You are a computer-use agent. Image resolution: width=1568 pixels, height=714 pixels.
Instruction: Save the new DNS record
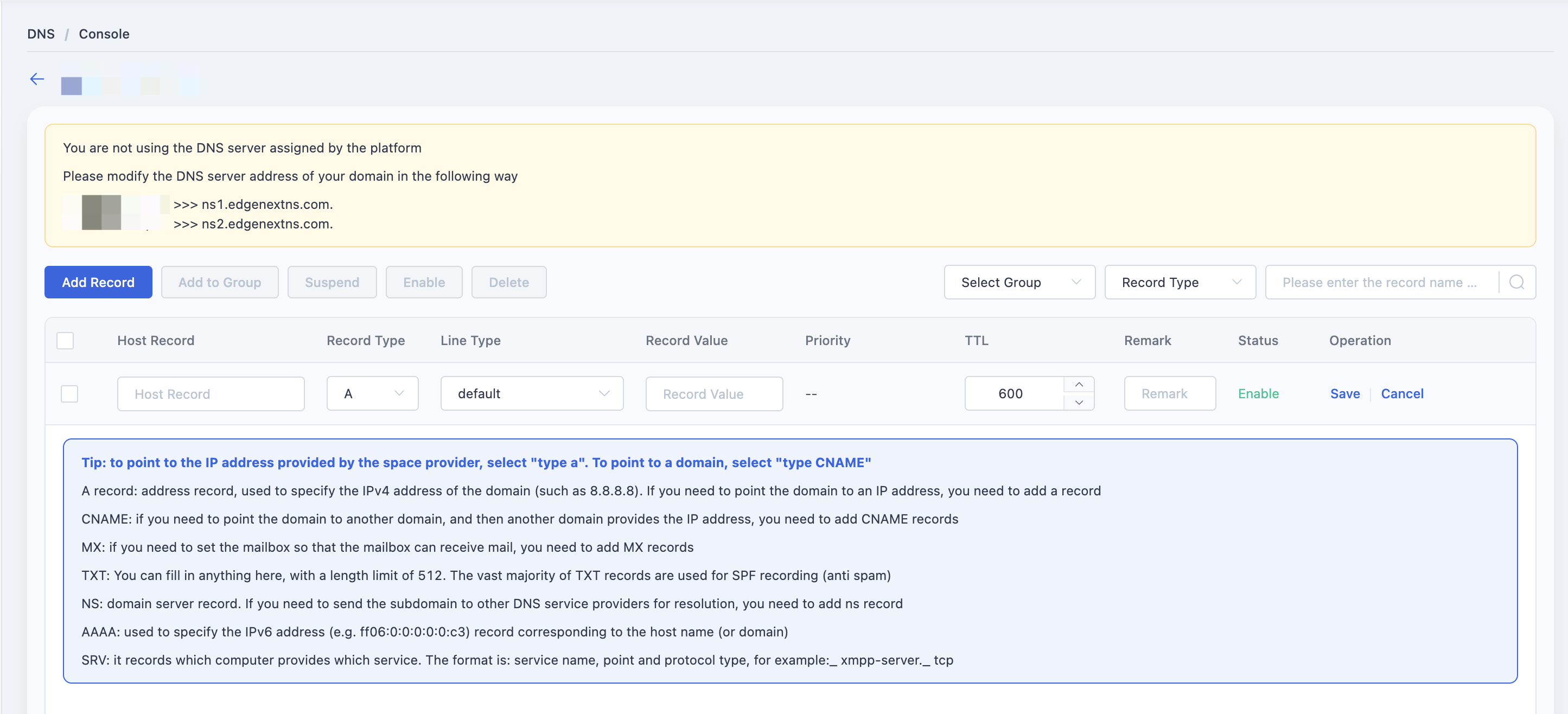click(x=1344, y=394)
